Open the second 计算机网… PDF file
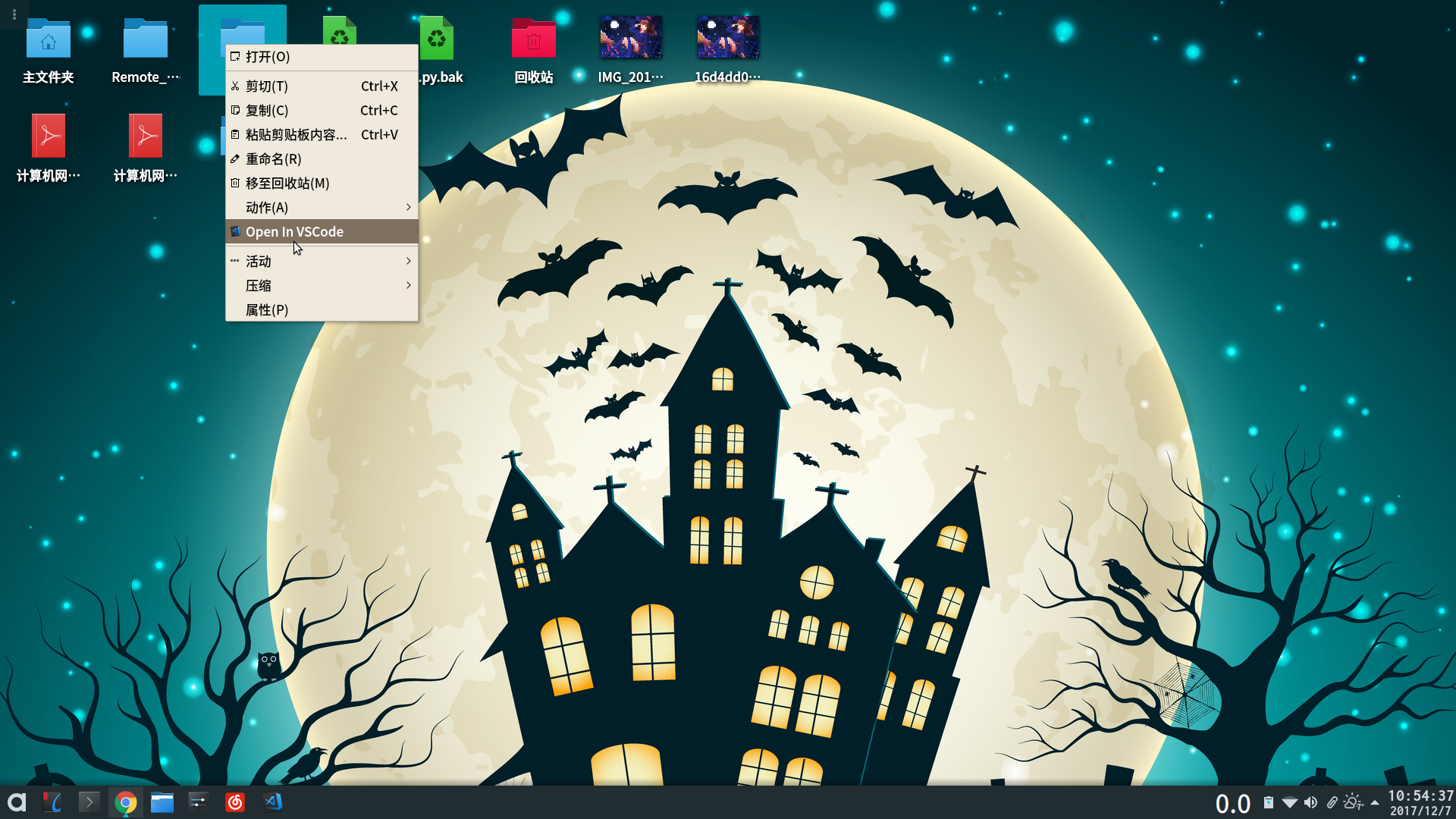The image size is (1456, 819). pos(146,148)
